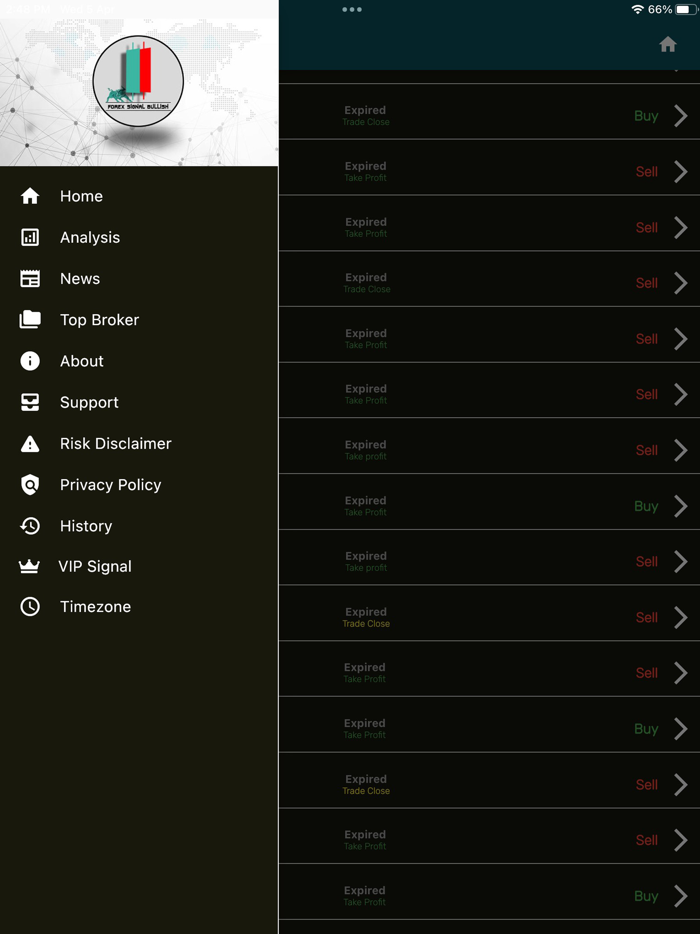This screenshot has height=934, width=700.
Task: Click the Timezone clock icon
Action: pyautogui.click(x=30, y=606)
